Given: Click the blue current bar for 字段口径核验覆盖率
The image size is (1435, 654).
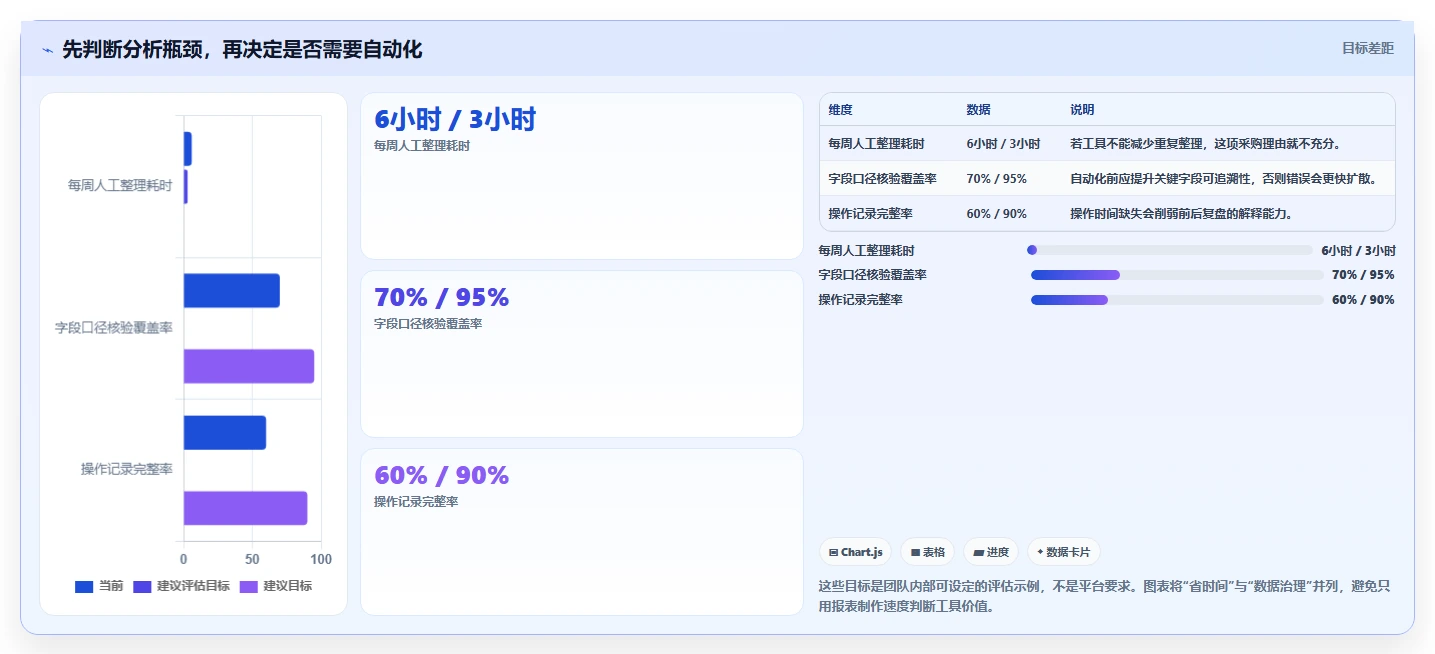Looking at the screenshot, I should coord(231,291).
